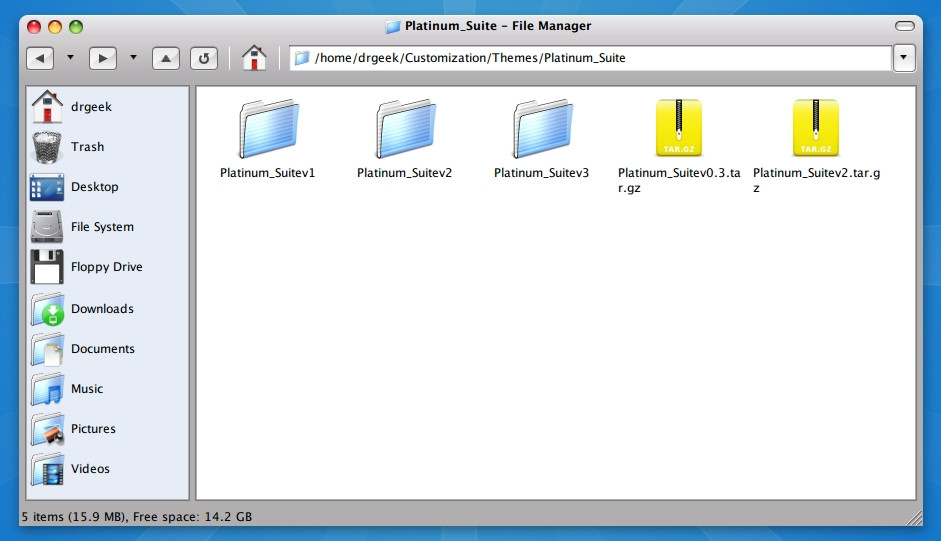
Task: Open the Pictures folder icon
Action: point(47,429)
